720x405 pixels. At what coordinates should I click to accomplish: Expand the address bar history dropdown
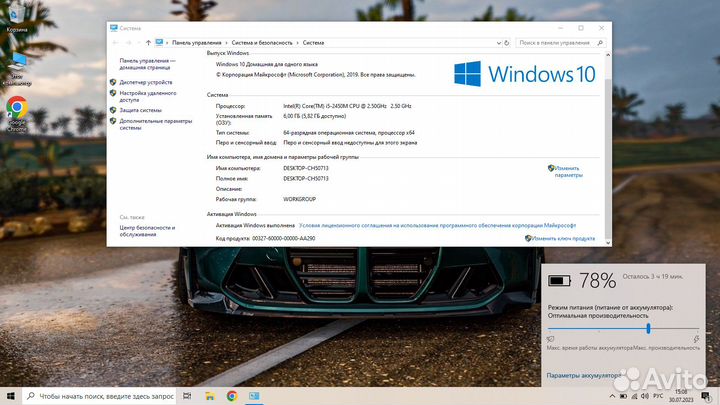click(499, 43)
